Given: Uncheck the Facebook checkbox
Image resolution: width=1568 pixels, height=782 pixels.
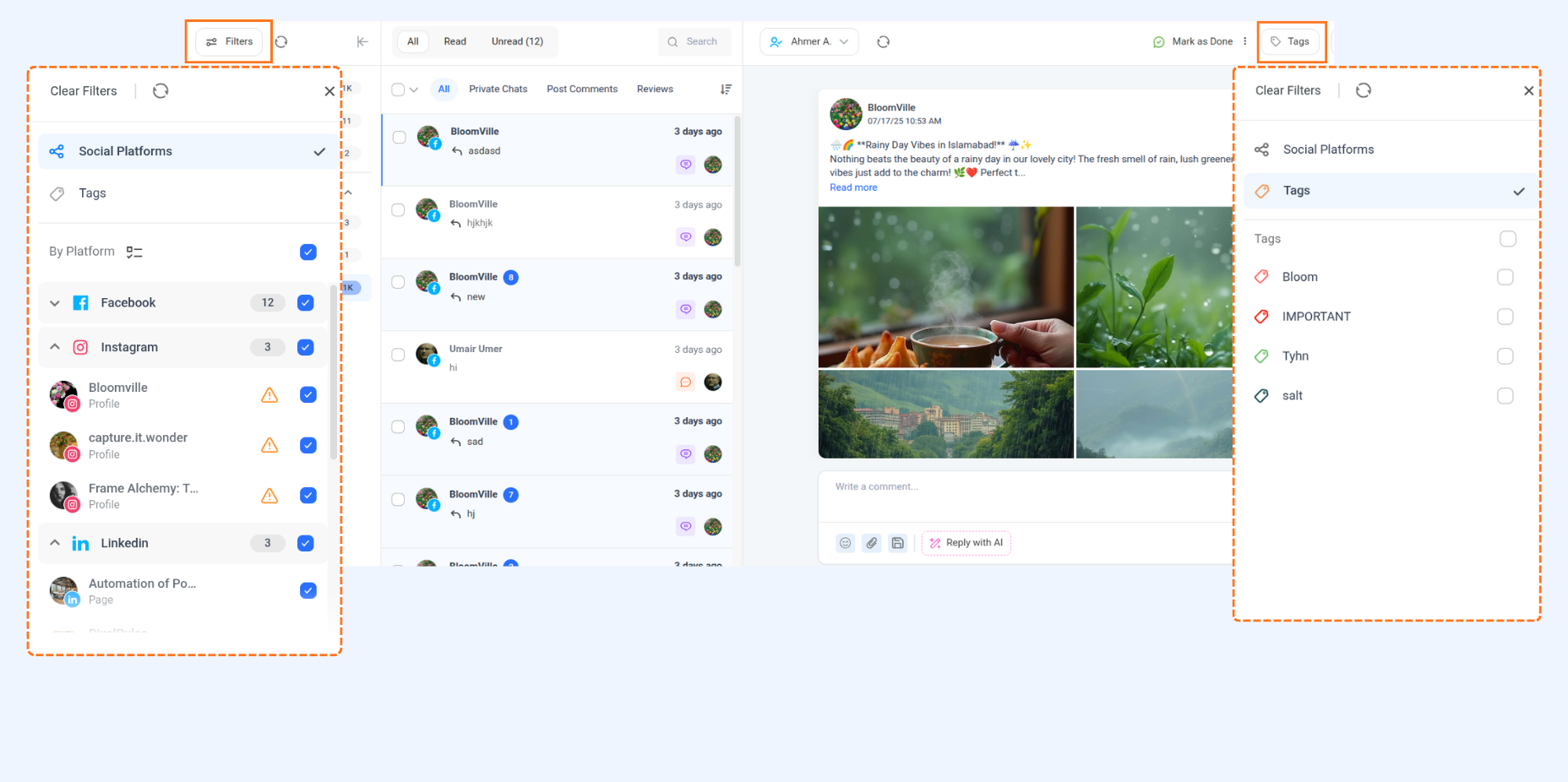Looking at the screenshot, I should [306, 303].
